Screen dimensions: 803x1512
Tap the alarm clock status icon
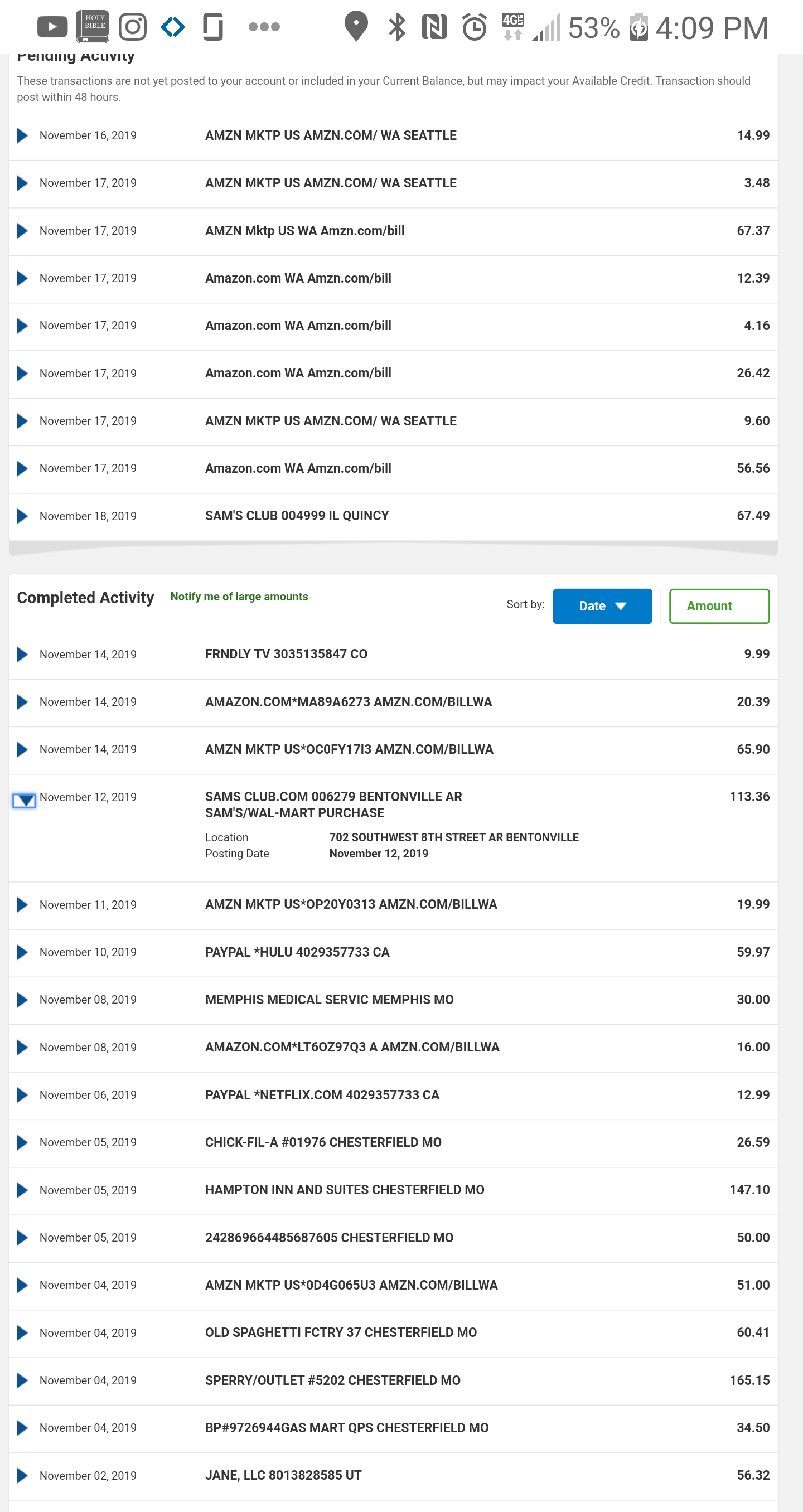[x=475, y=27]
